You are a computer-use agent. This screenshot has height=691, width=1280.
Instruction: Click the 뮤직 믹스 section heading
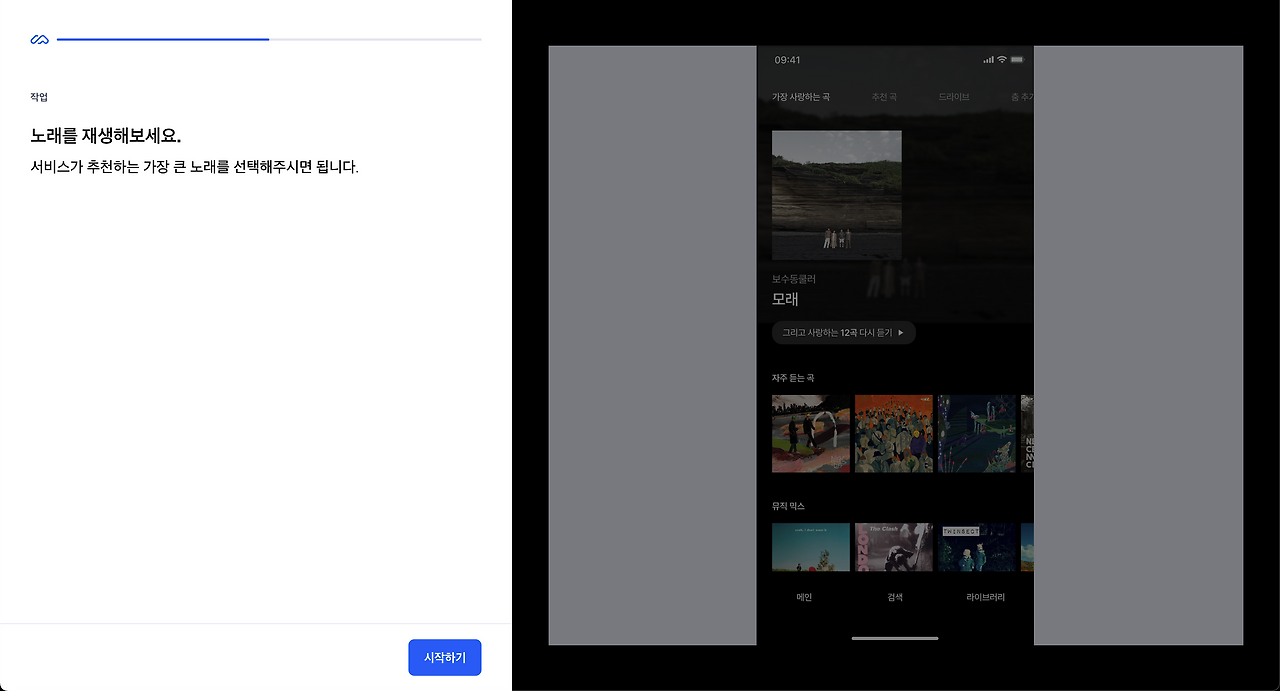tap(788, 506)
